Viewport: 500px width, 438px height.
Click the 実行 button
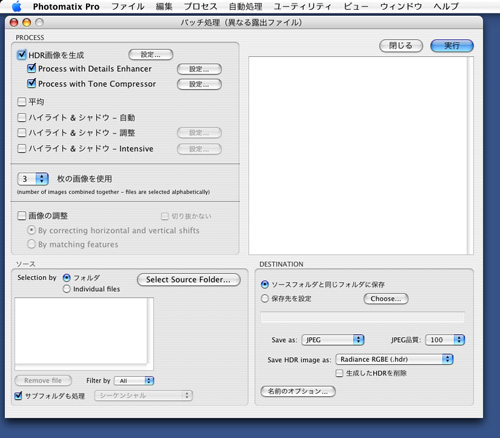[x=452, y=46]
